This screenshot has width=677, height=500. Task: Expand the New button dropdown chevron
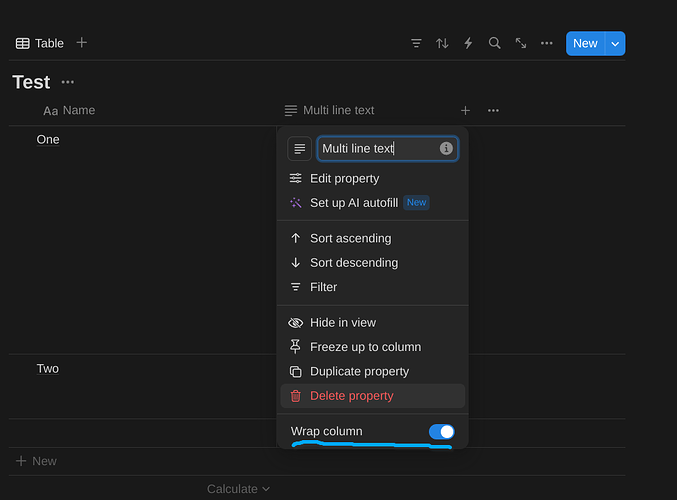click(x=615, y=44)
